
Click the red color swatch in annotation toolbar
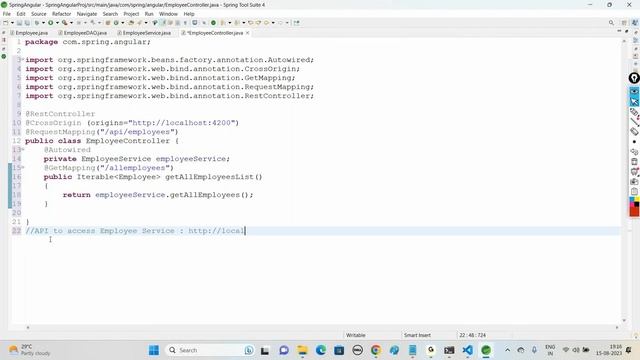pos(634,211)
